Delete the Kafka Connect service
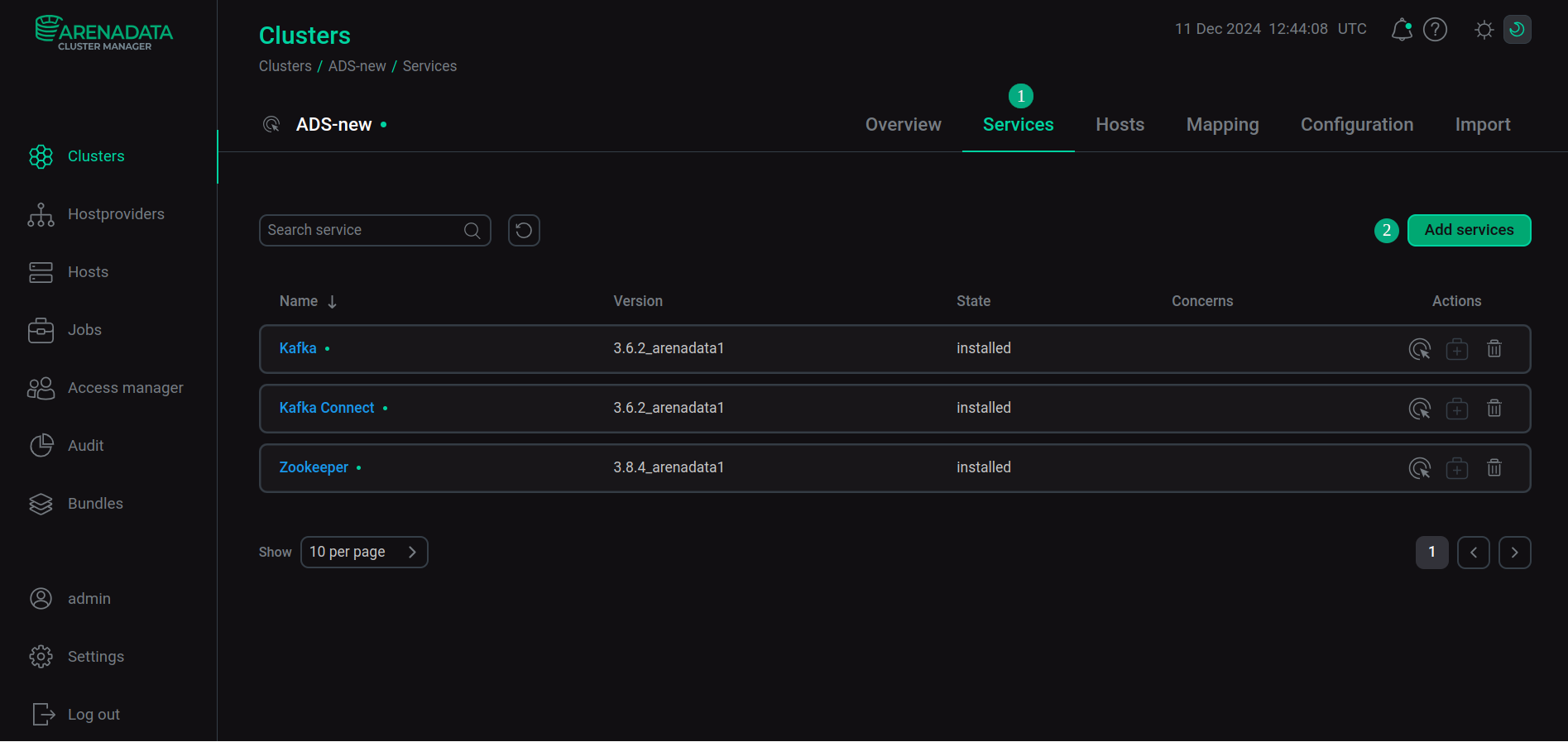The image size is (1568, 742). [x=1494, y=409]
